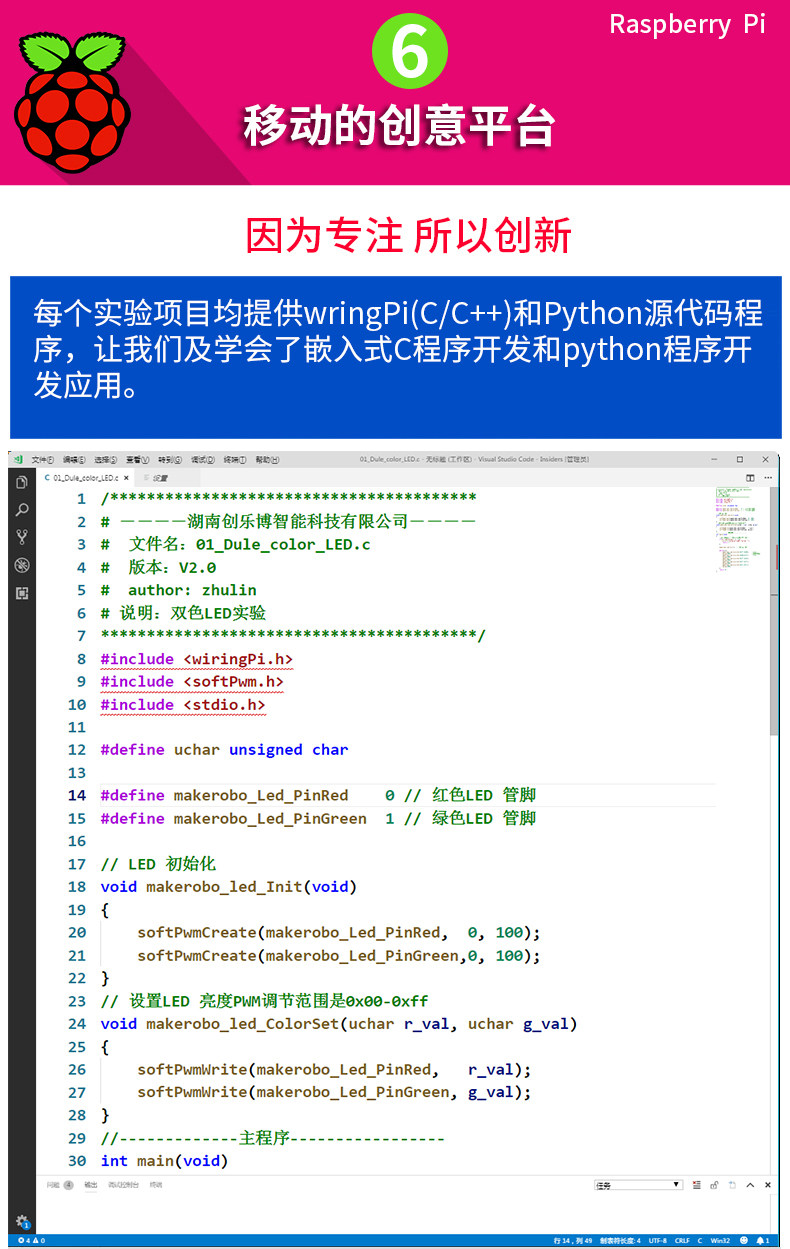Open the 文件(F) menu
Image resolution: width=790 pixels, height=1249 pixels.
42,460
